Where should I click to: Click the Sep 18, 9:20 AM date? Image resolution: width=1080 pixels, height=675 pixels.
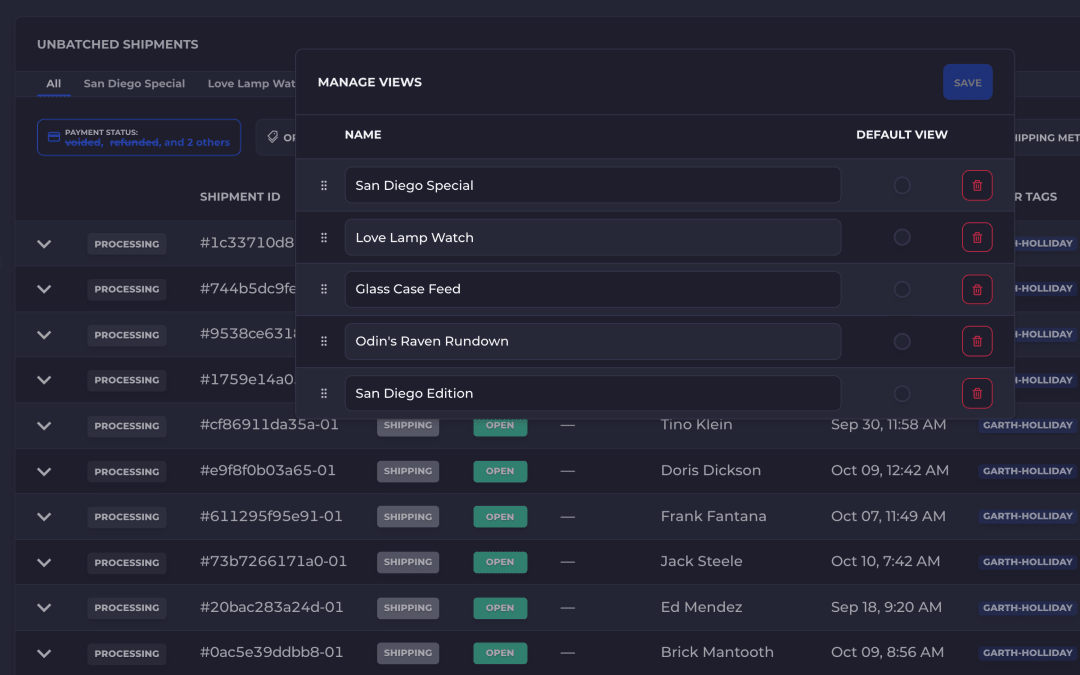coord(886,607)
